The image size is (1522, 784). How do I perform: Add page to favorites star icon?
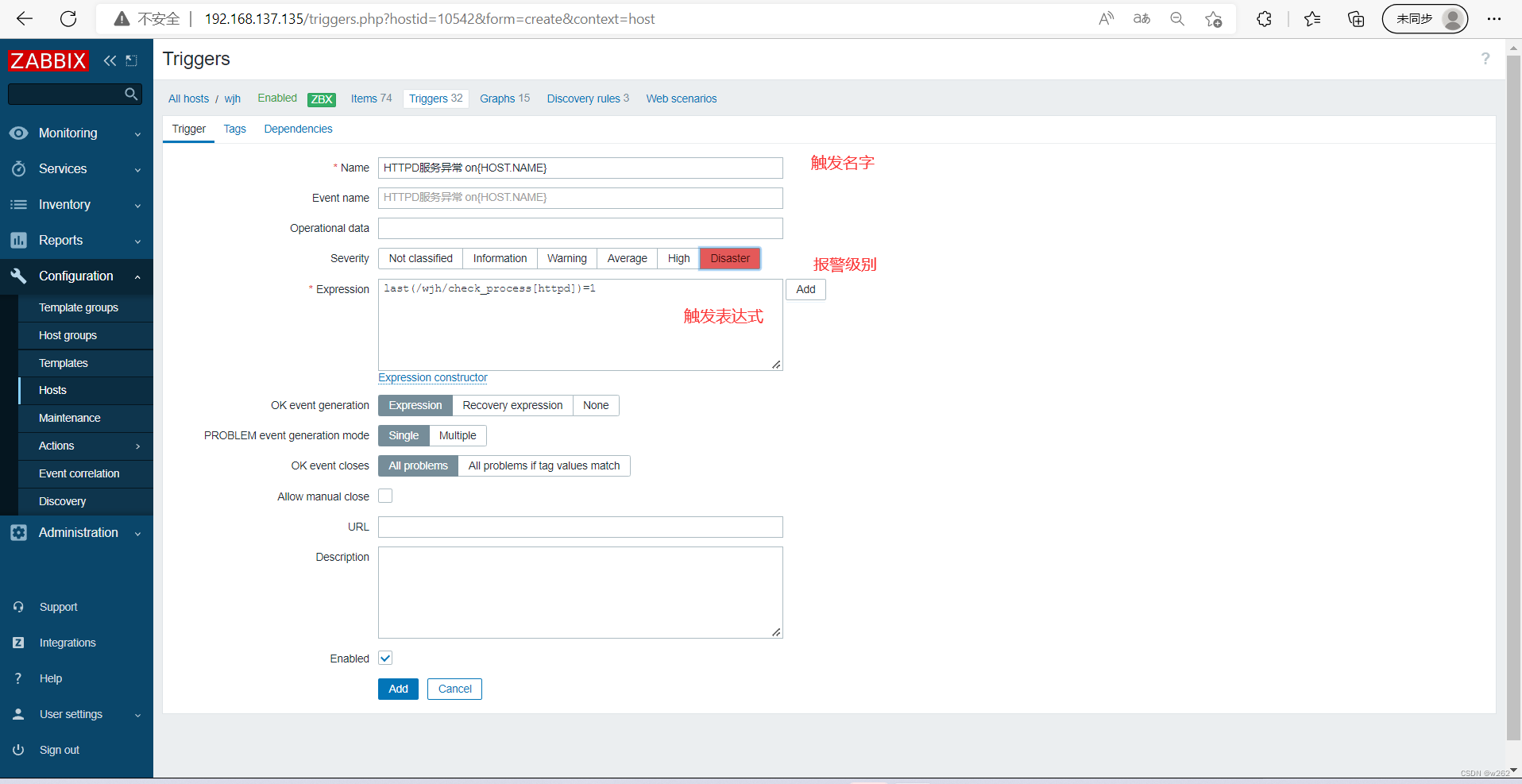(x=1213, y=19)
